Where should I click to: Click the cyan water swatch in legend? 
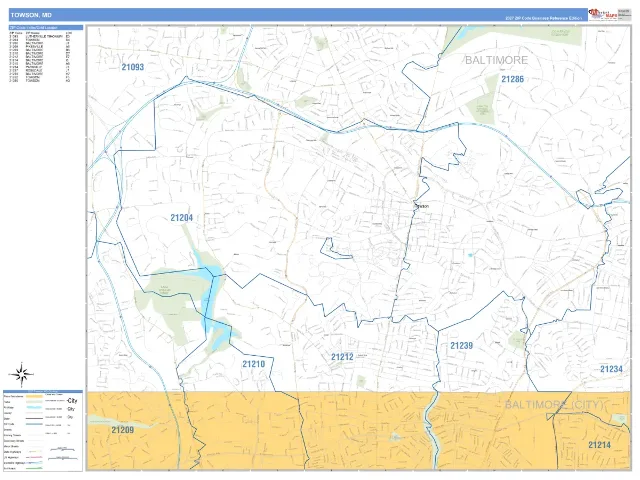point(34,407)
